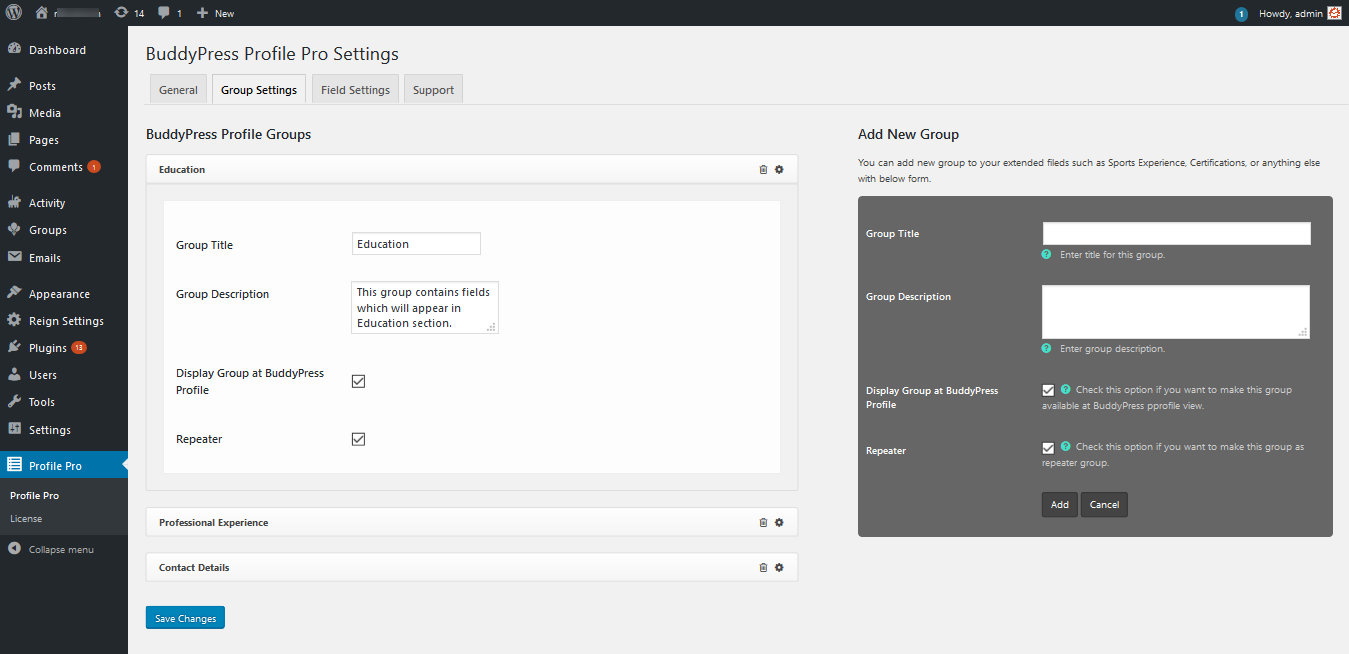The width and height of the screenshot is (1349, 654).
Task: Switch to Field Settings tab
Action: pos(355,89)
